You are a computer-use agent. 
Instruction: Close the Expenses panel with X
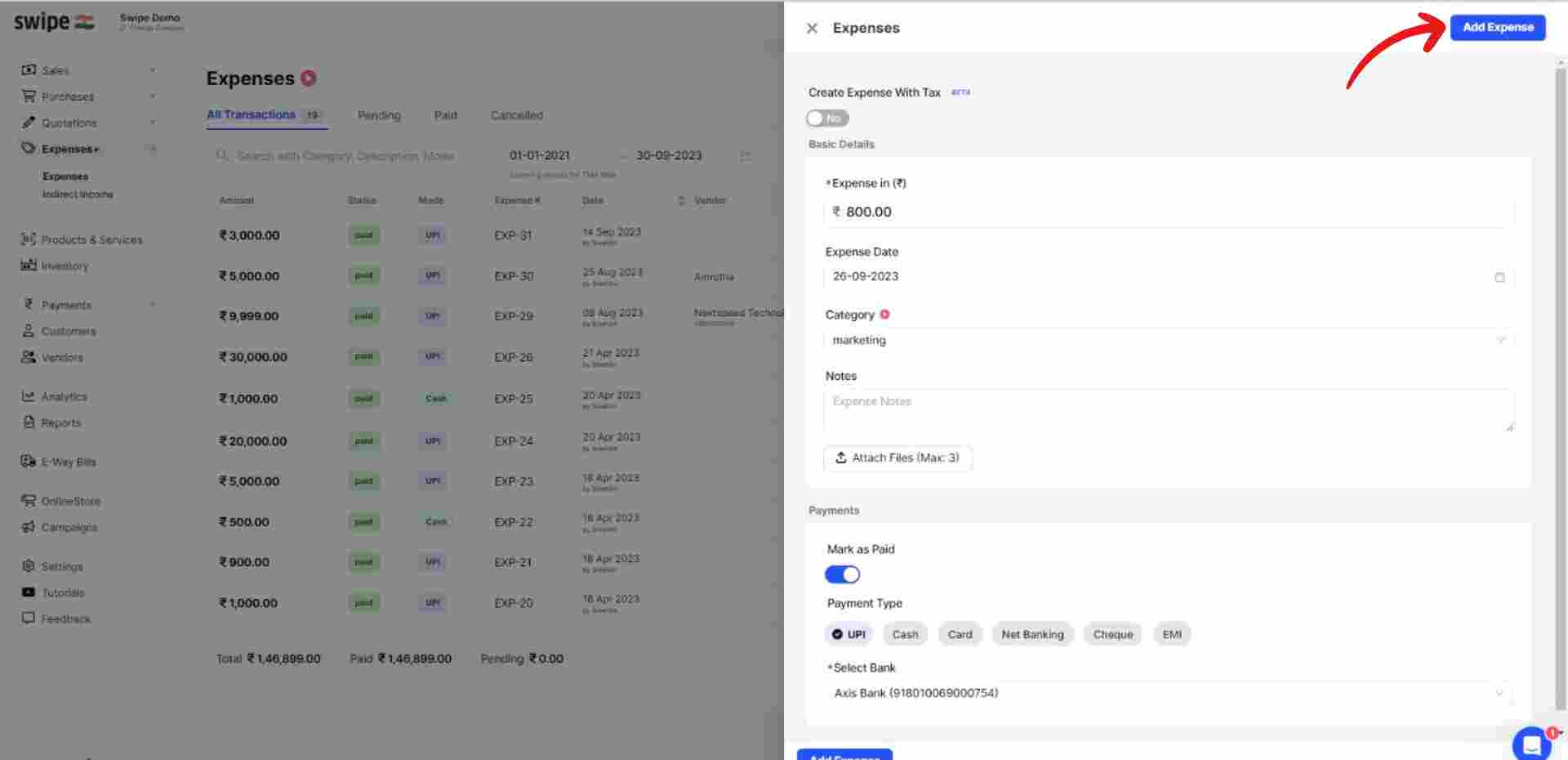pyautogui.click(x=812, y=28)
